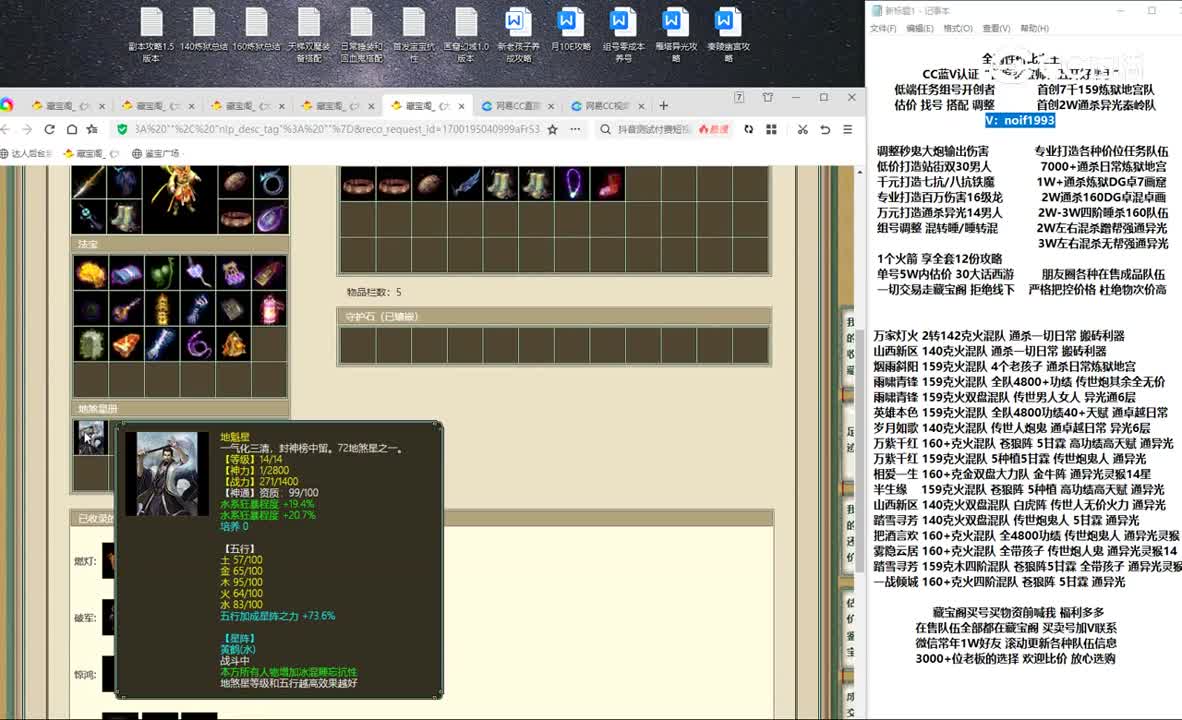Click the 守护石 (已镶嵌) section header
The width and height of the screenshot is (1182, 720).
point(554,317)
